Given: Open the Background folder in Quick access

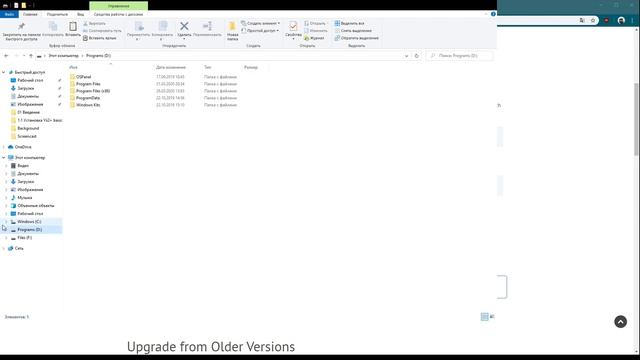Looking at the screenshot, I should pyautogui.click(x=28, y=128).
